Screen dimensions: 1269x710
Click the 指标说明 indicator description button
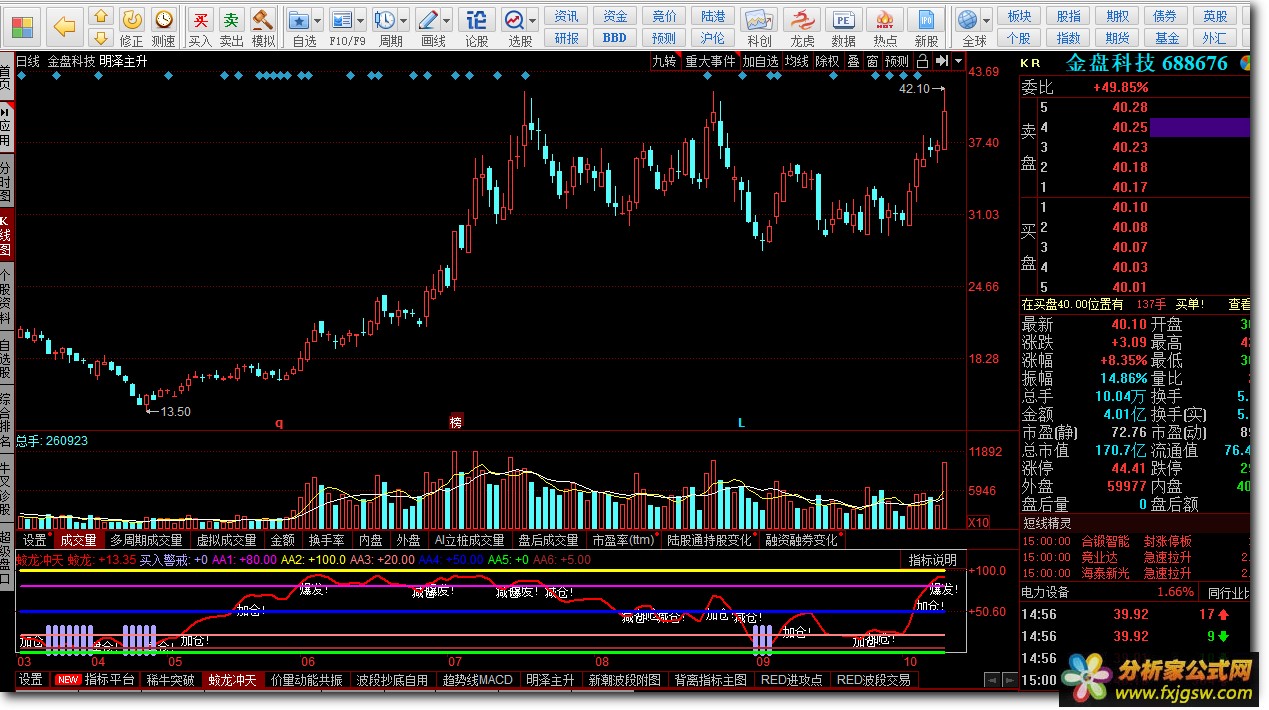(932, 560)
